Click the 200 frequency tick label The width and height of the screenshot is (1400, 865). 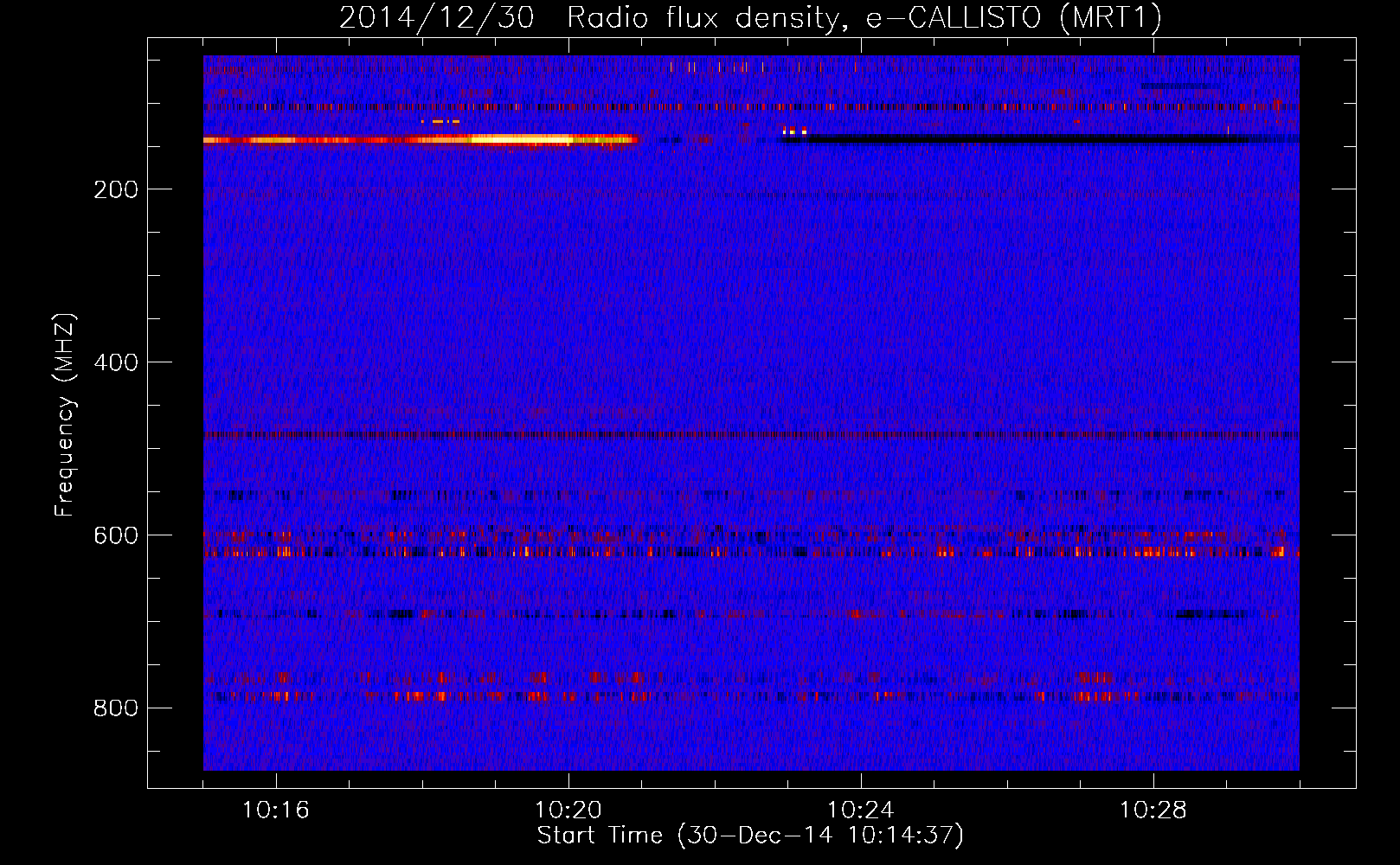tap(116, 189)
